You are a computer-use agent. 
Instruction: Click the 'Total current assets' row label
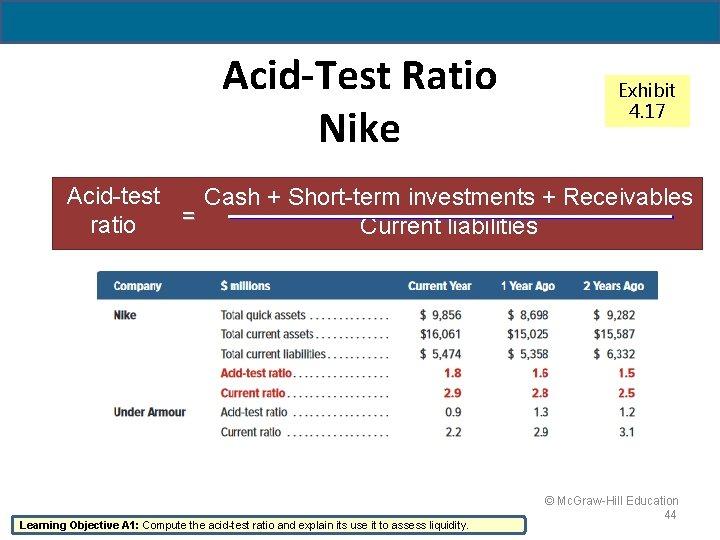267,334
